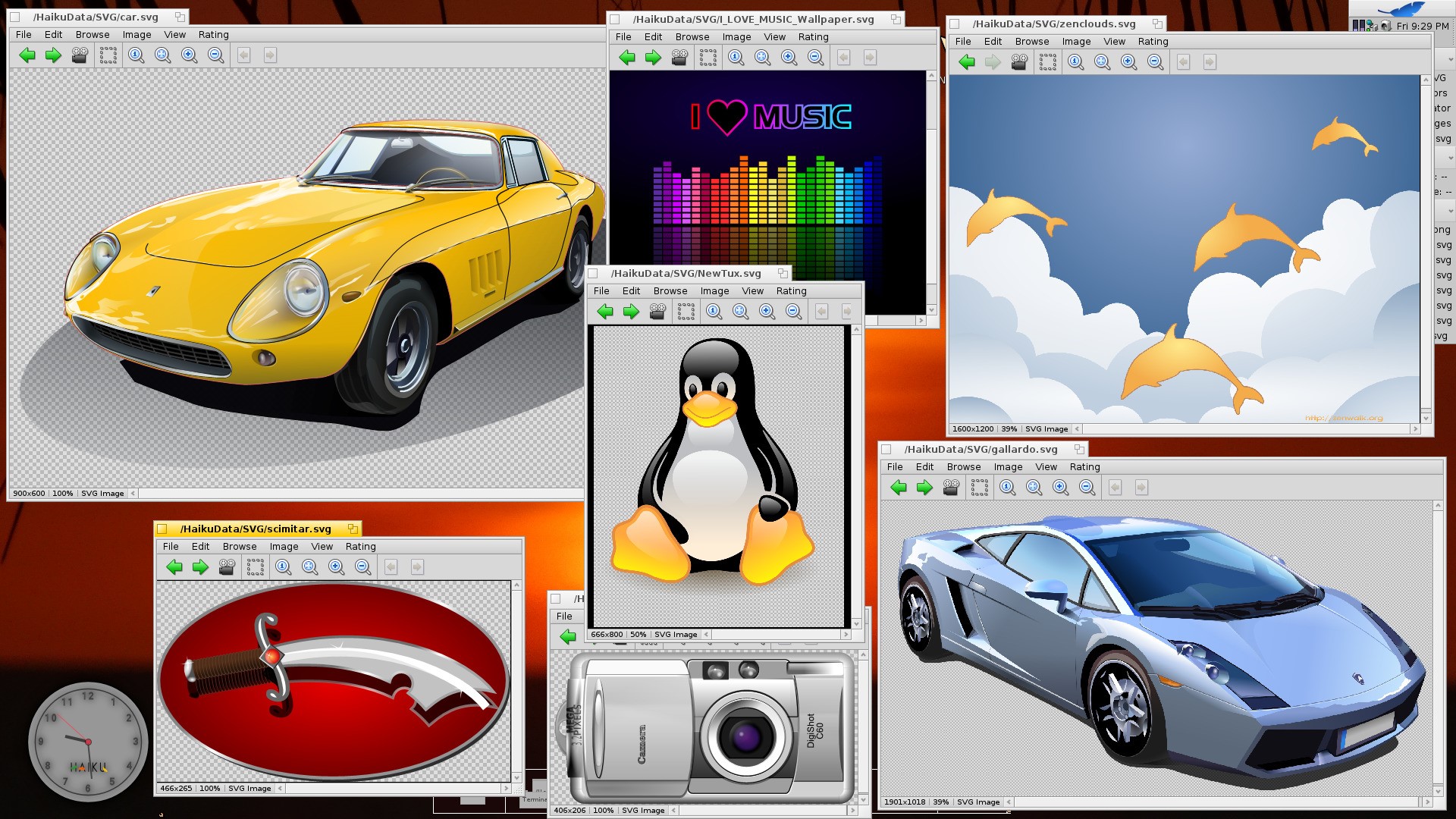Toggle selection mode in gallardo.svg toolbar

point(980,488)
